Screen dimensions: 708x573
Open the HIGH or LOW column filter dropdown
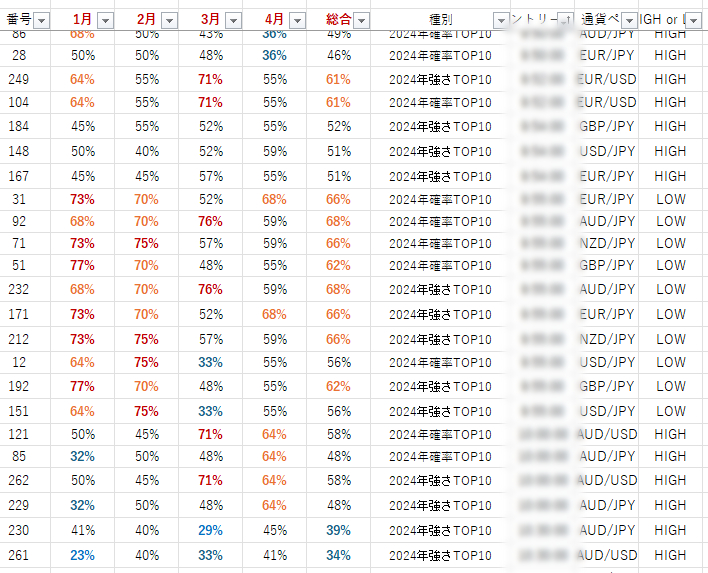tap(694, 20)
